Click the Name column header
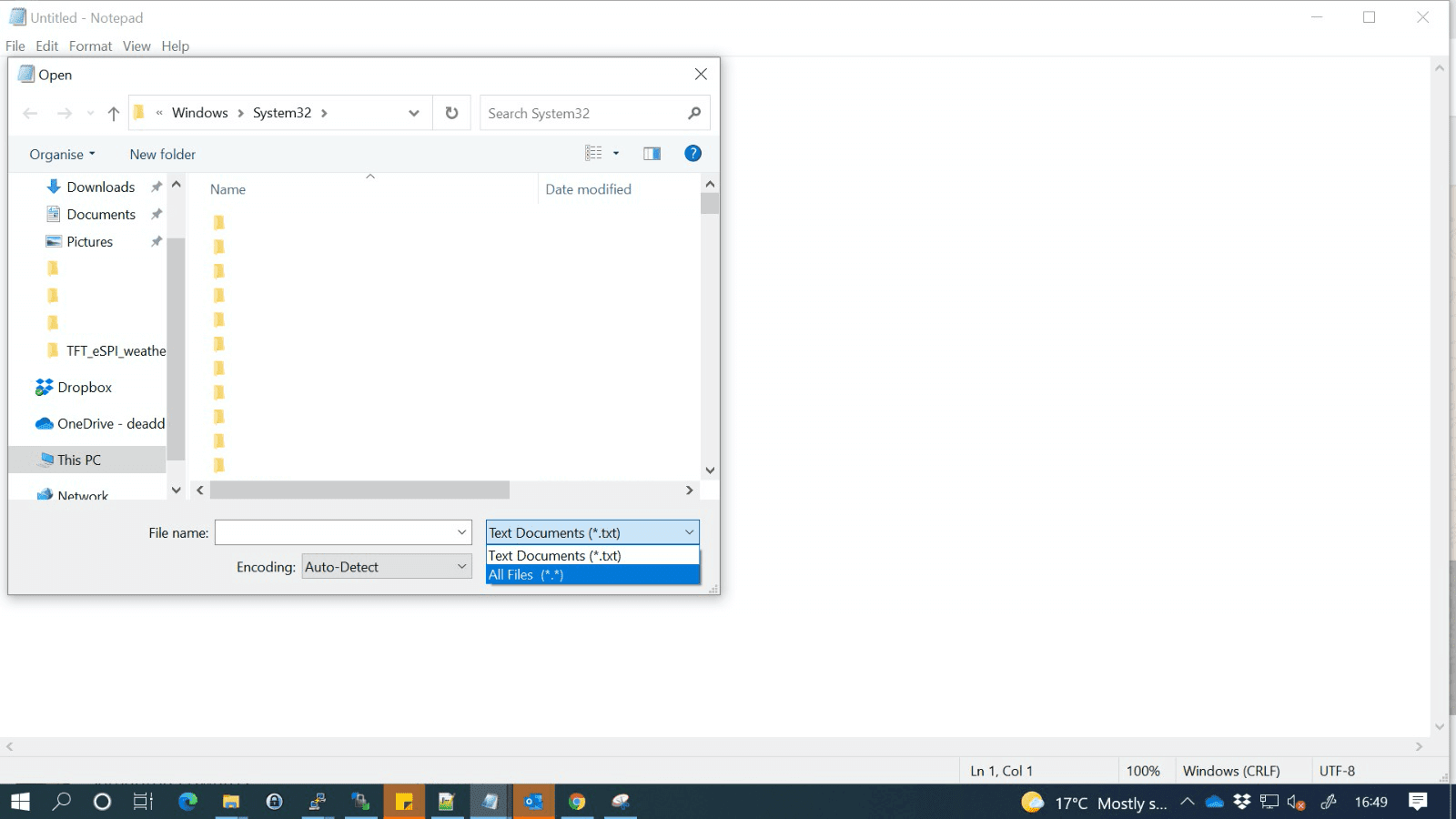This screenshot has height=819, width=1456. pos(227,188)
